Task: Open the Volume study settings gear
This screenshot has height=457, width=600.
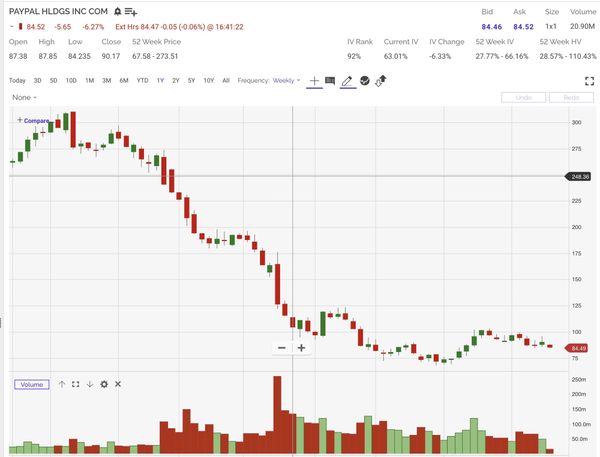Action: click(x=103, y=384)
